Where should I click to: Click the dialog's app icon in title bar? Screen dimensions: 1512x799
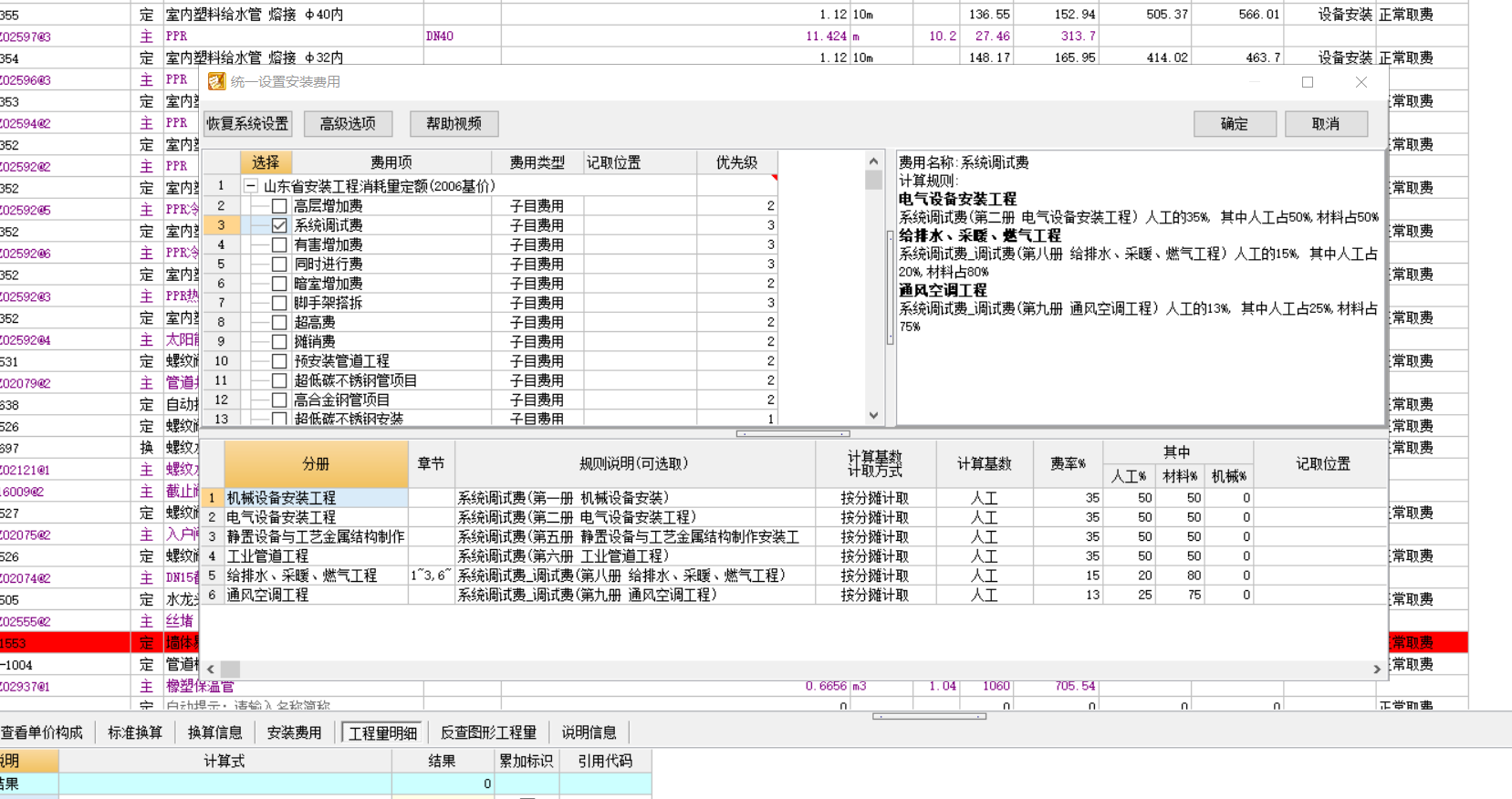click(x=216, y=82)
